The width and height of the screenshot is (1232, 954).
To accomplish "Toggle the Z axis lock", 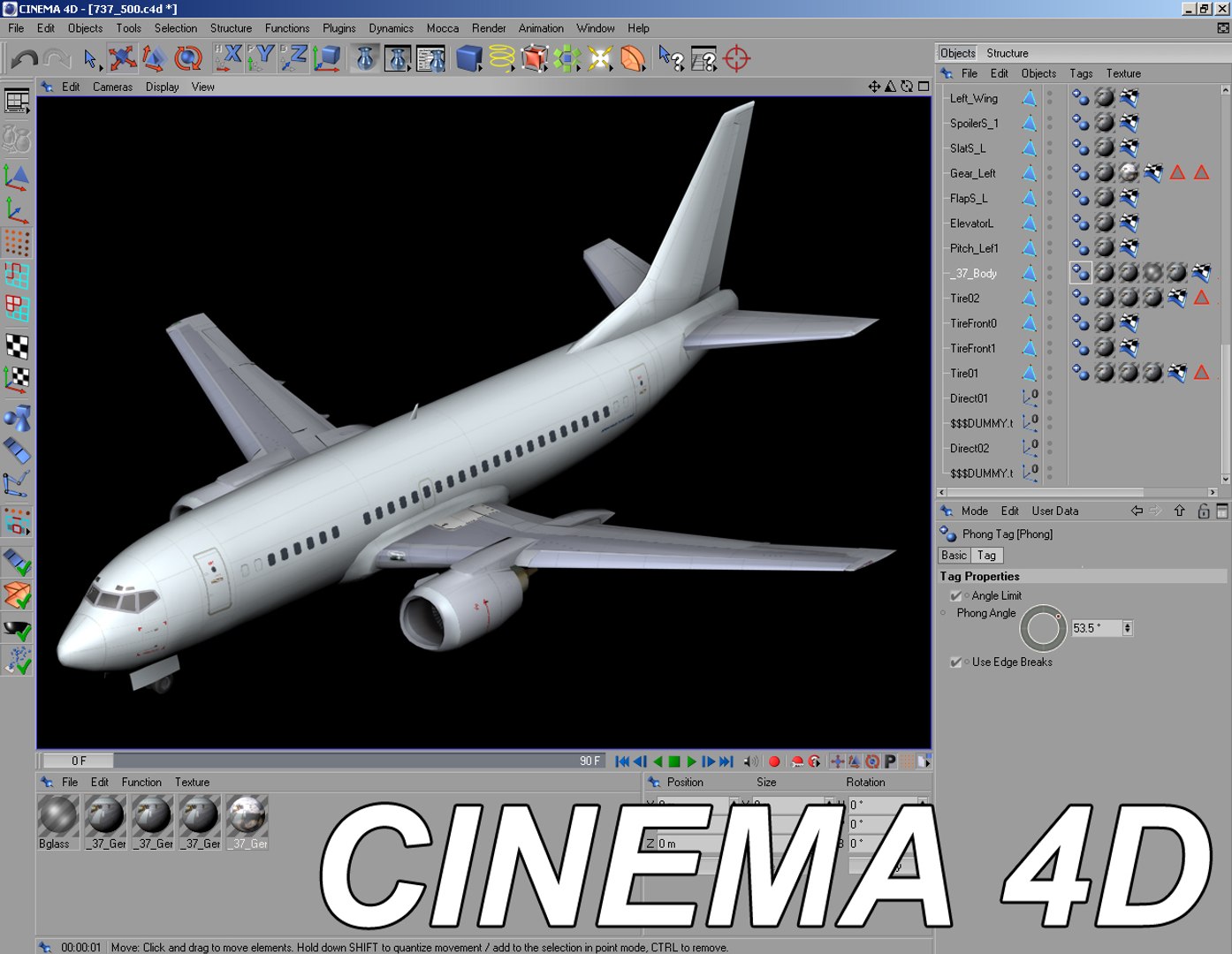I will coord(293,58).
